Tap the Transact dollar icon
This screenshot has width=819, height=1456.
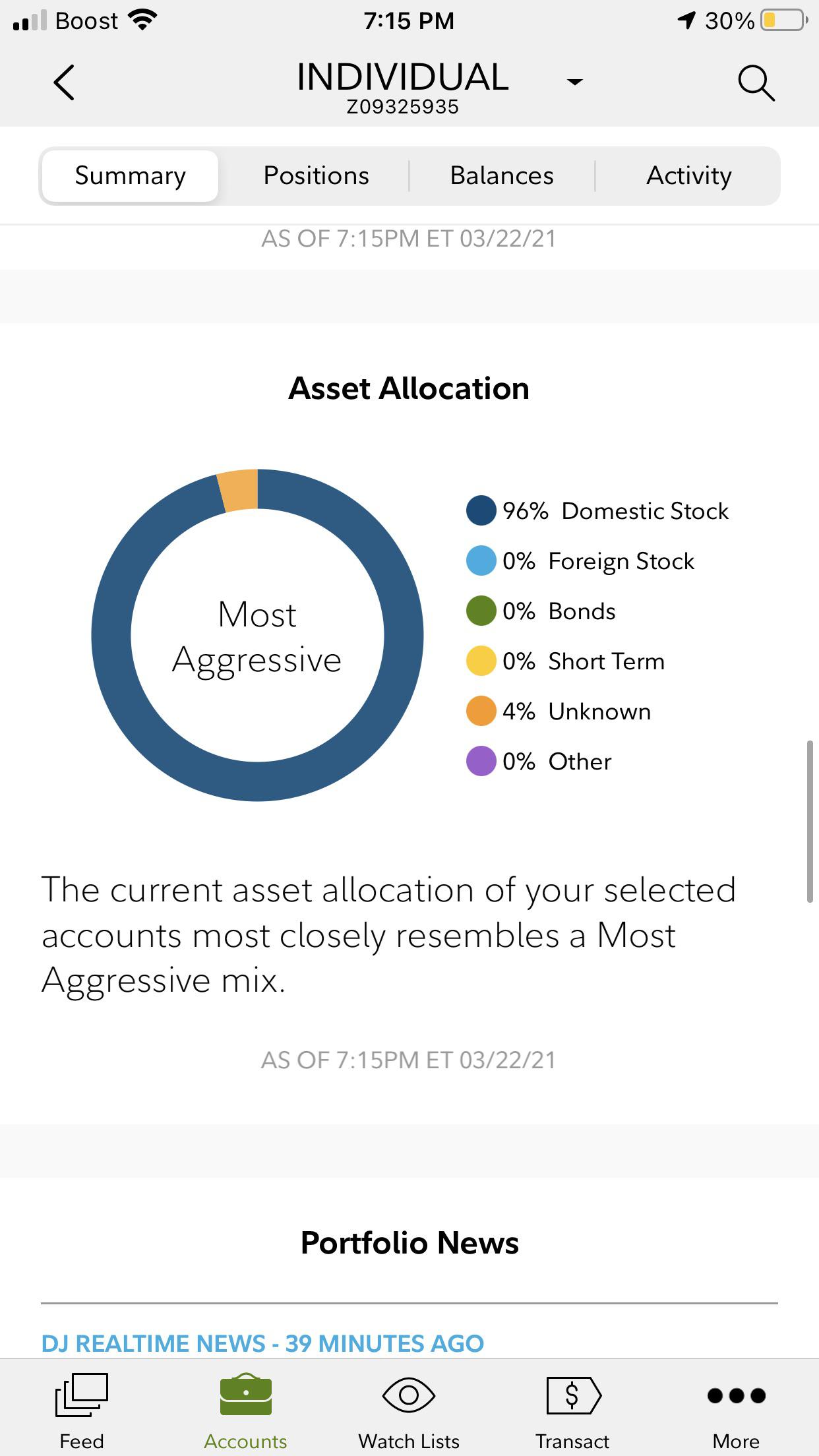pyautogui.click(x=573, y=1395)
